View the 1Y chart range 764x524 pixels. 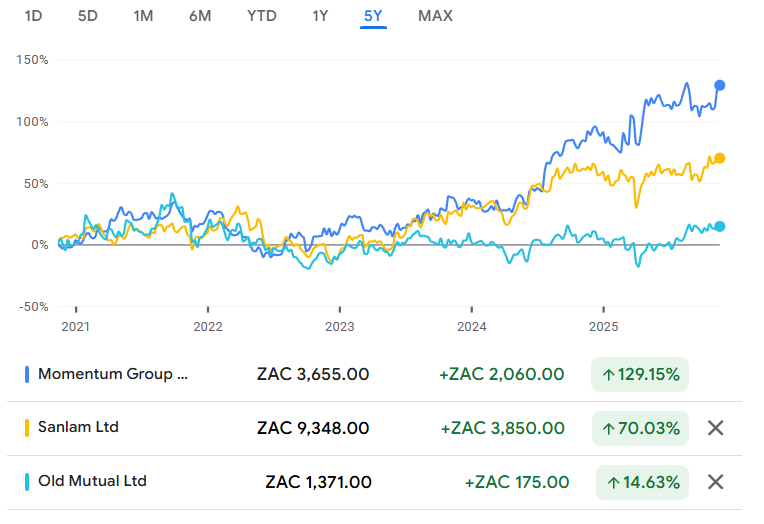click(x=320, y=16)
